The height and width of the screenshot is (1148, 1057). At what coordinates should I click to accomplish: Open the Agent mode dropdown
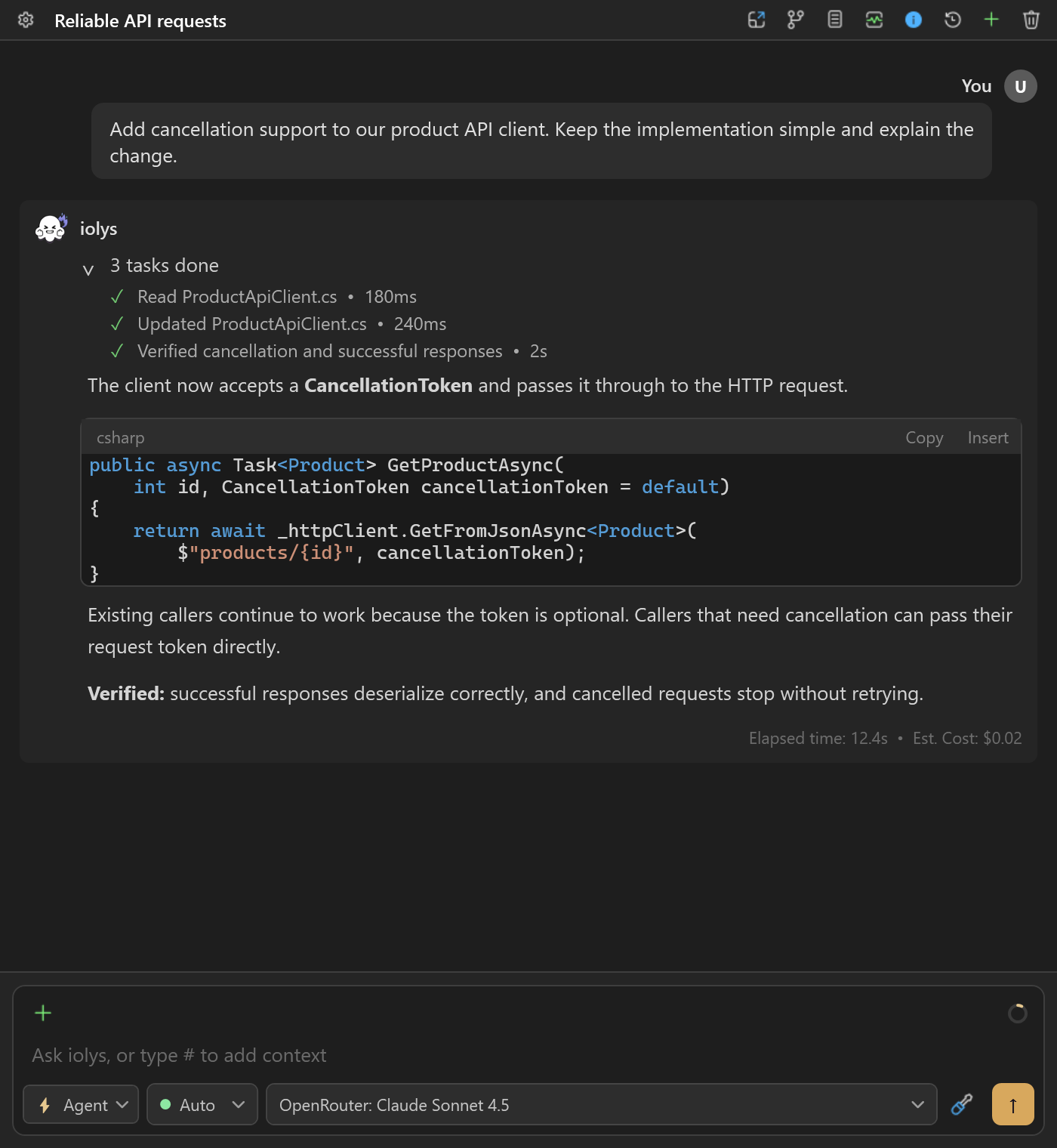[81, 1105]
